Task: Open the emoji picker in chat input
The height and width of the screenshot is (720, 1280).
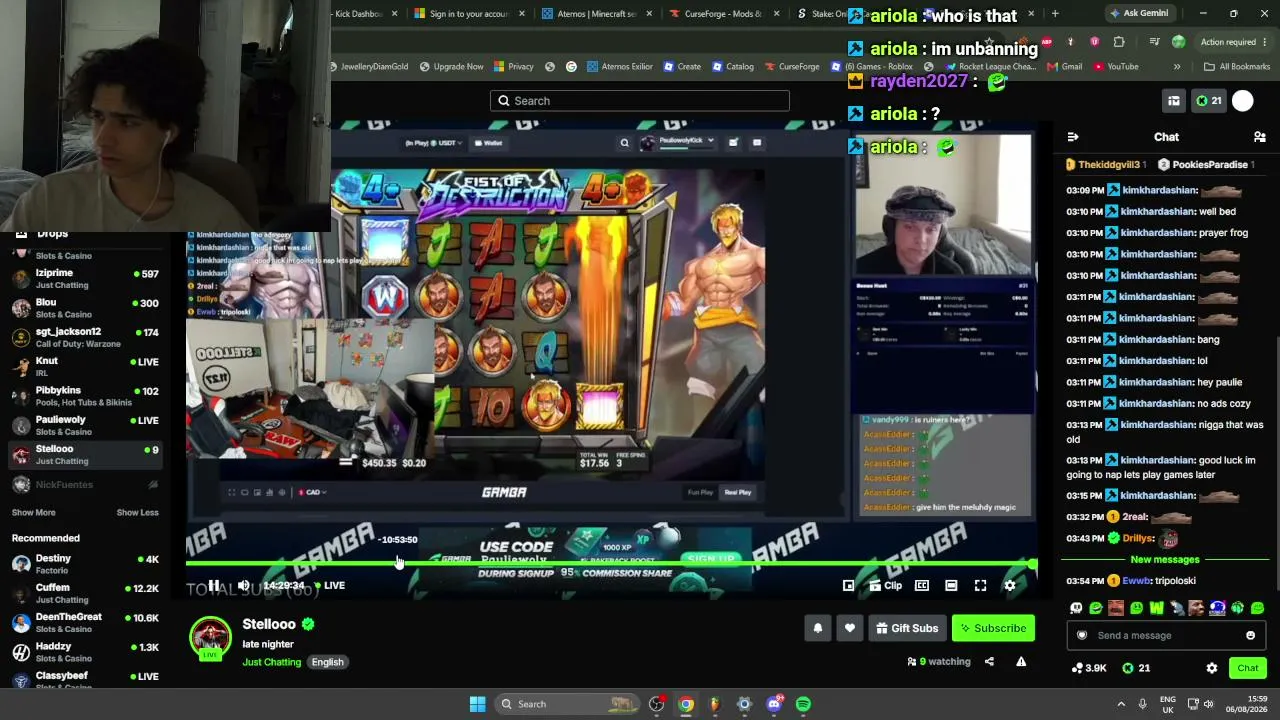Action: [1250, 635]
